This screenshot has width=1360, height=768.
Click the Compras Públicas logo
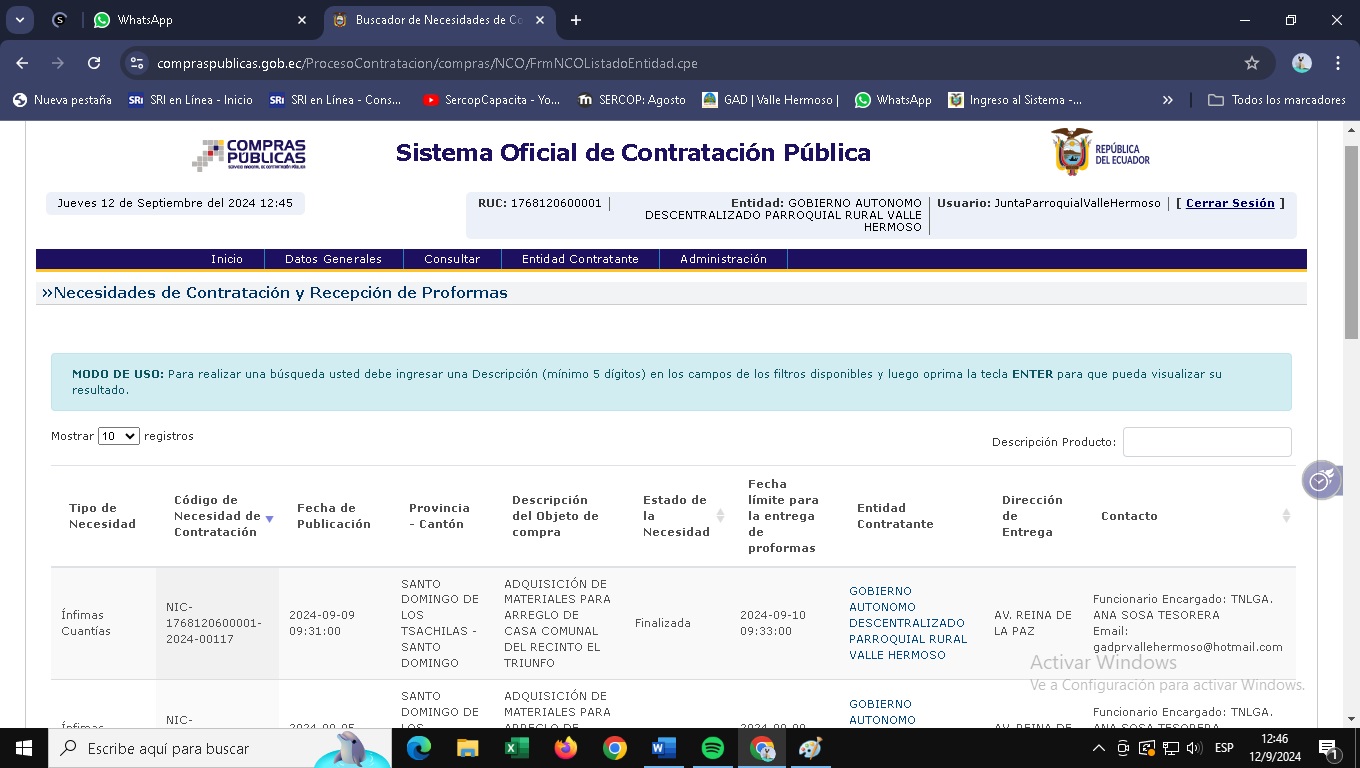point(249,154)
